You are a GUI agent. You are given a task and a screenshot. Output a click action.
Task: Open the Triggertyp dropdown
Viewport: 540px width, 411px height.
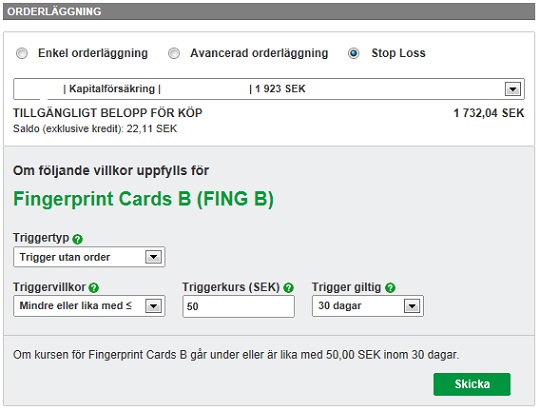89,257
